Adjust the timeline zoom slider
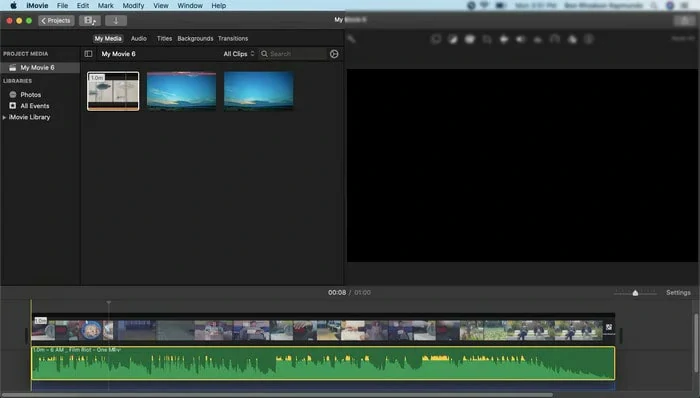The height and width of the screenshot is (398, 700). [x=635, y=293]
